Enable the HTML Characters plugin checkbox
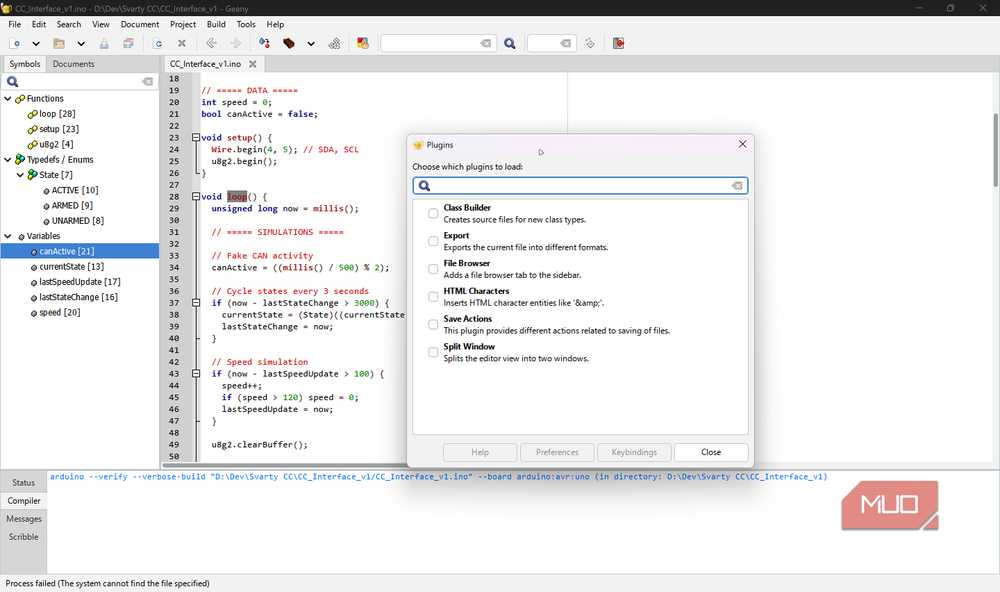Image resolution: width=1000 pixels, height=592 pixels. pos(433,297)
